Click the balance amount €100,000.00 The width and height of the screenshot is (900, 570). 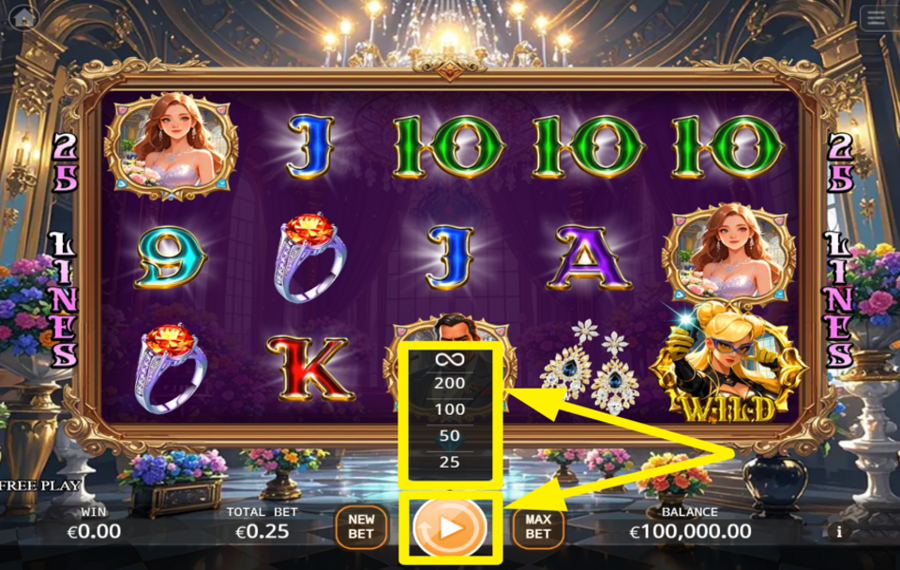(x=690, y=532)
